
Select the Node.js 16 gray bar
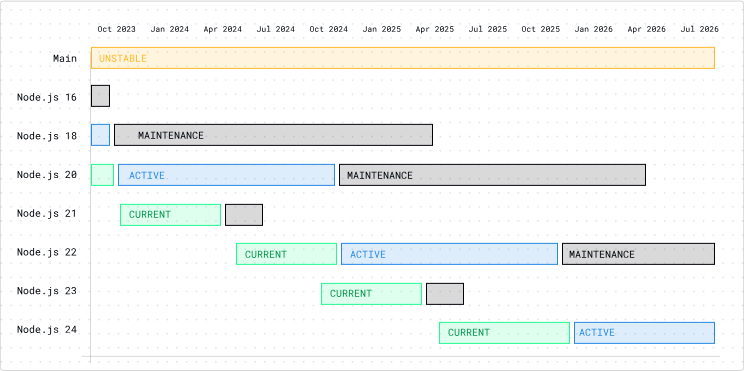(101, 96)
